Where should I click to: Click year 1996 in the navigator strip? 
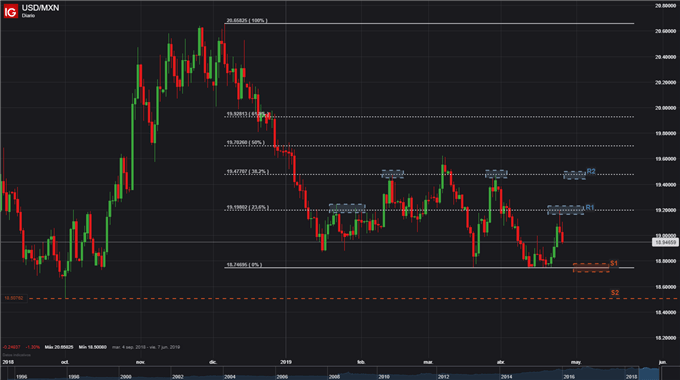click(x=22, y=377)
